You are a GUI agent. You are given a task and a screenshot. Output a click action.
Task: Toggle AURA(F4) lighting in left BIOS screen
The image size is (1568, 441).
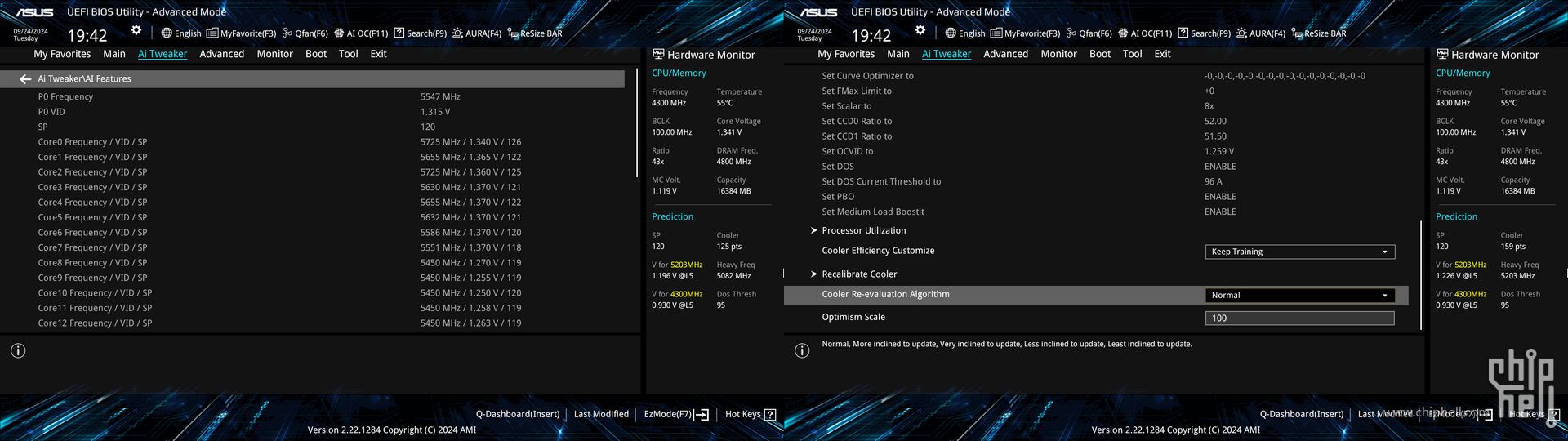(x=477, y=33)
